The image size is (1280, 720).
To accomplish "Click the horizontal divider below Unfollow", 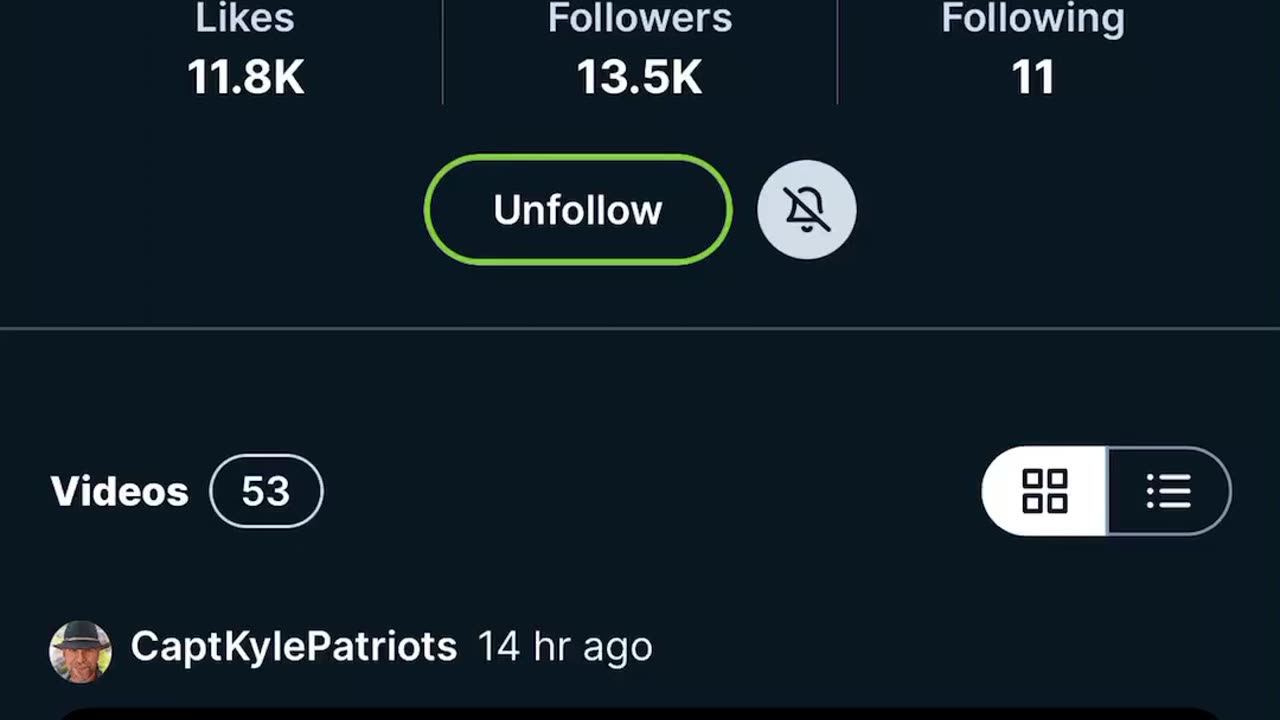I will click(x=640, y=328).
